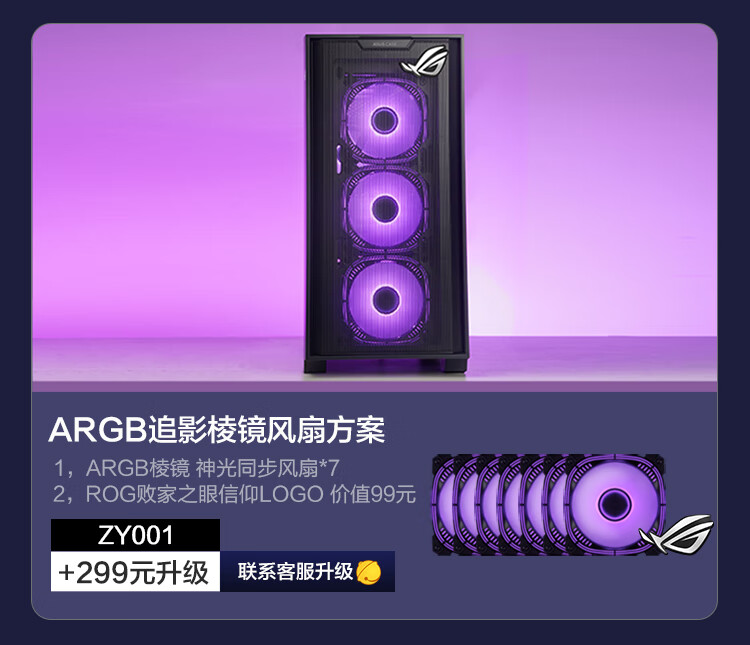Click the ASUS label at the case top
The image size is (750, 645).
coord(385,44)
